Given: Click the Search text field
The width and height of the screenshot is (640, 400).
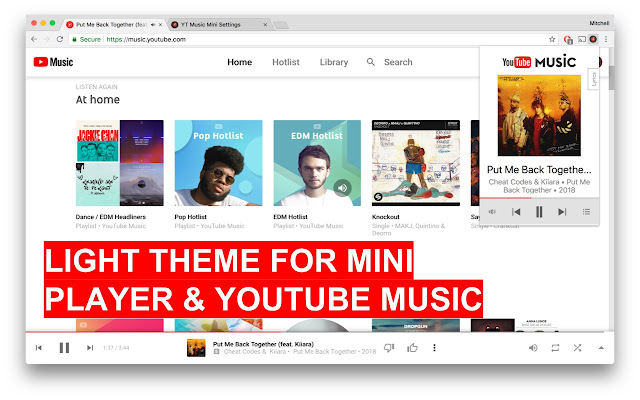Looking at the screenshot, I should (398, 62).
